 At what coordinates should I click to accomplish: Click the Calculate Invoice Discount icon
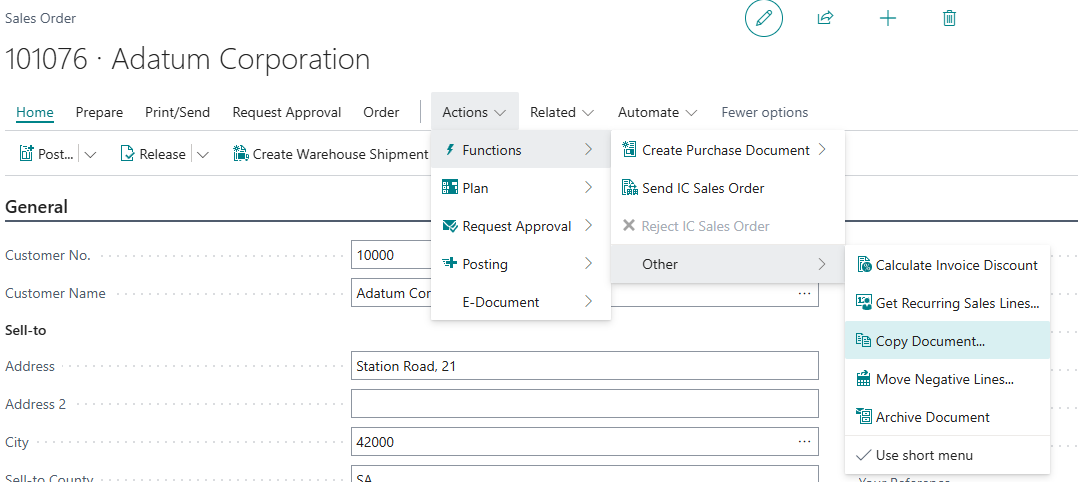point(864,265)
